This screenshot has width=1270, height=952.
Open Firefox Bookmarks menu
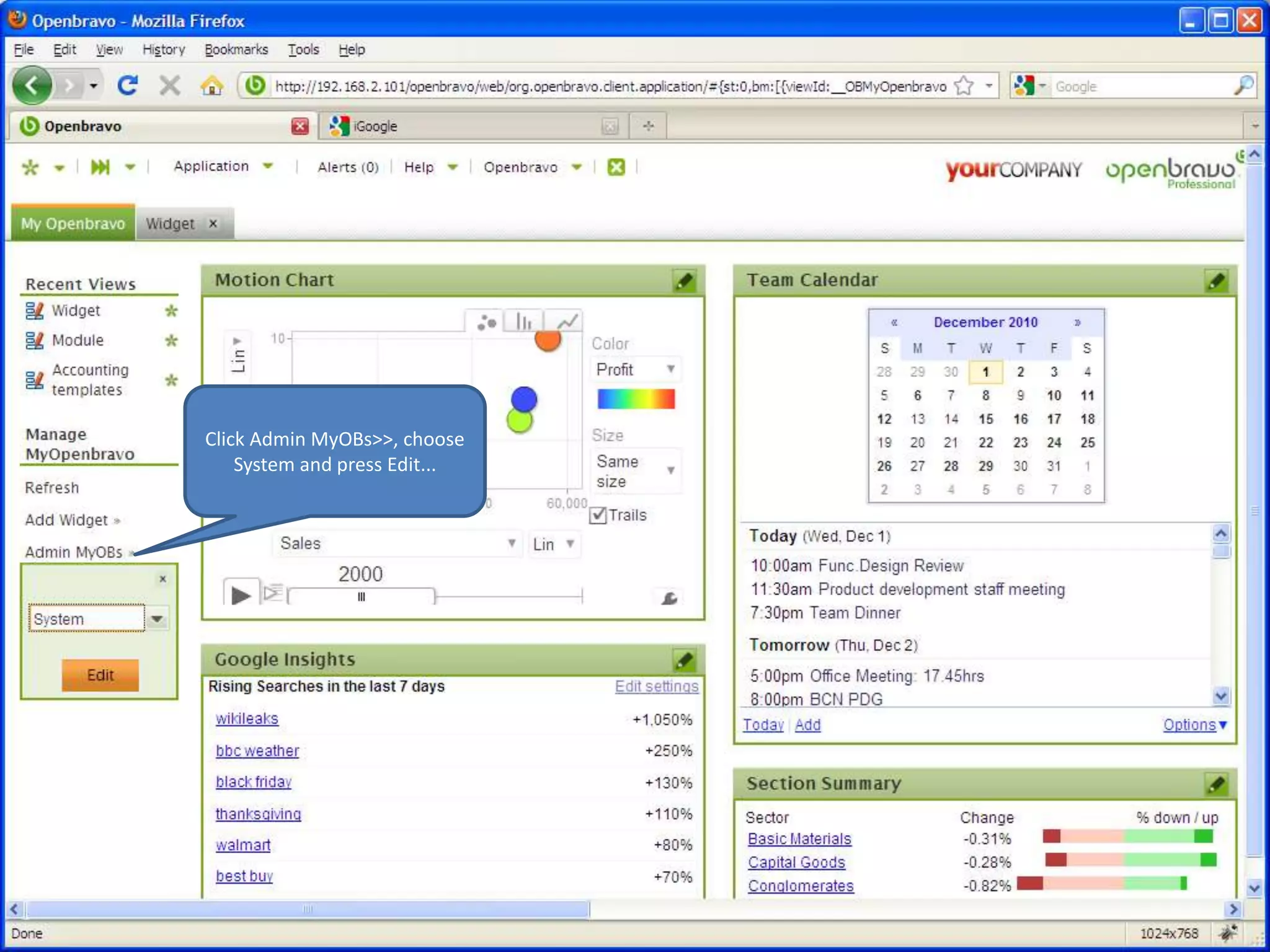(236, 50)
